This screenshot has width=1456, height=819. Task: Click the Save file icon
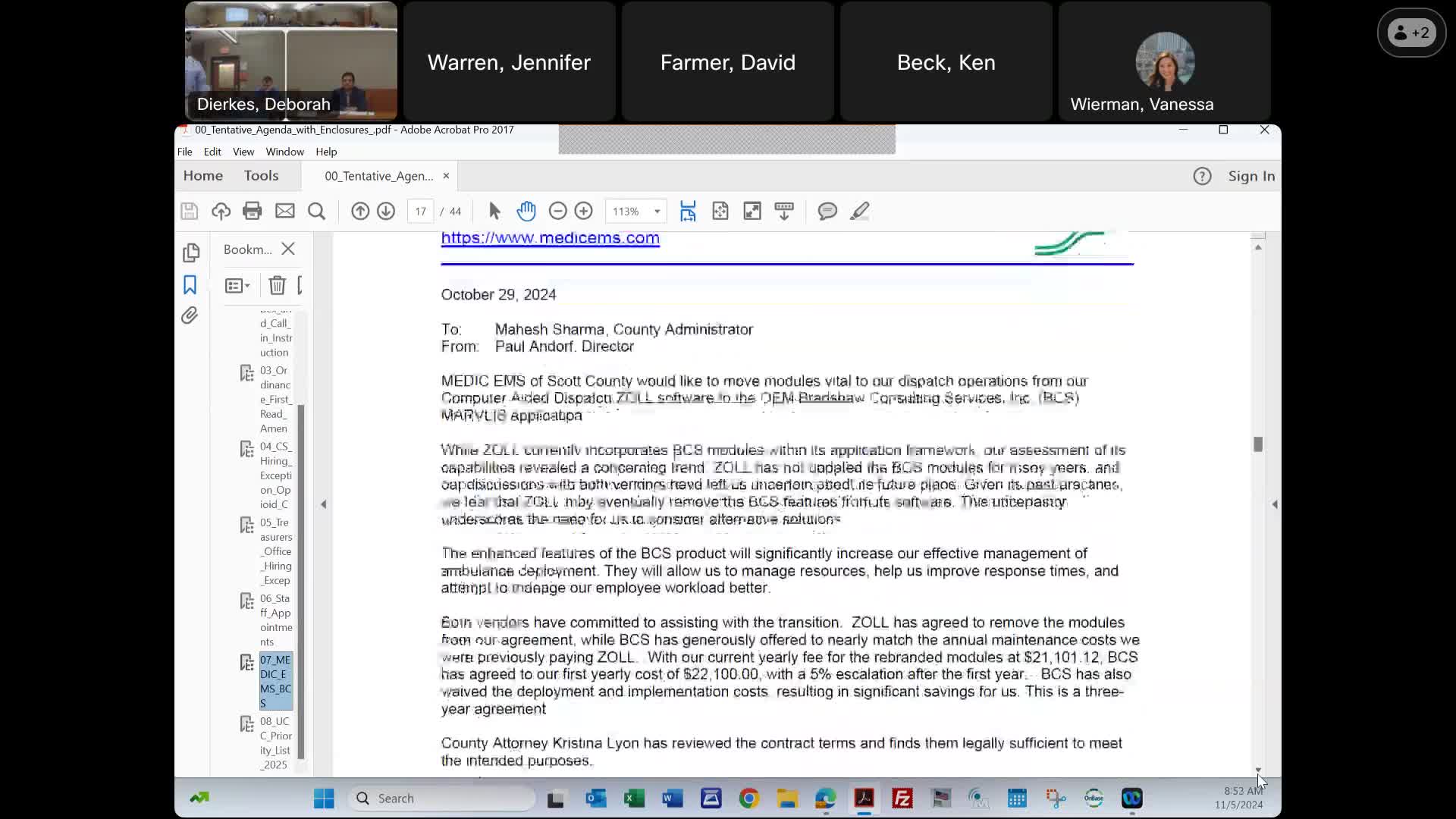click(x=190, y=212)
